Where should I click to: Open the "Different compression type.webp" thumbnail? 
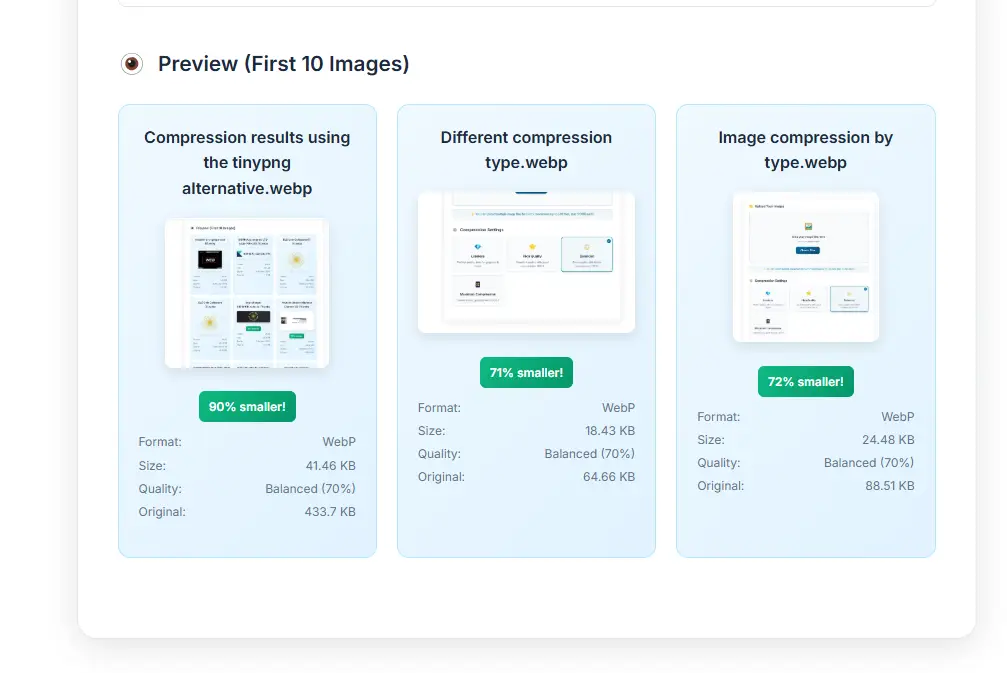click(x=526, y=262)
